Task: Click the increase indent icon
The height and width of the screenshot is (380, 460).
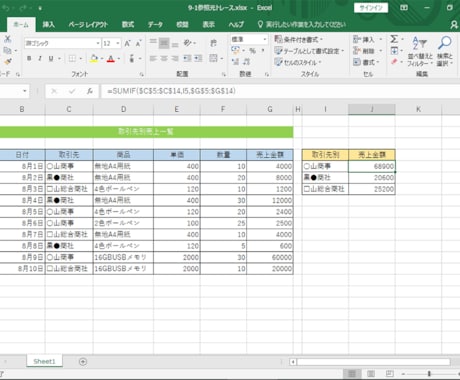Action: click(x=198, y=59)
